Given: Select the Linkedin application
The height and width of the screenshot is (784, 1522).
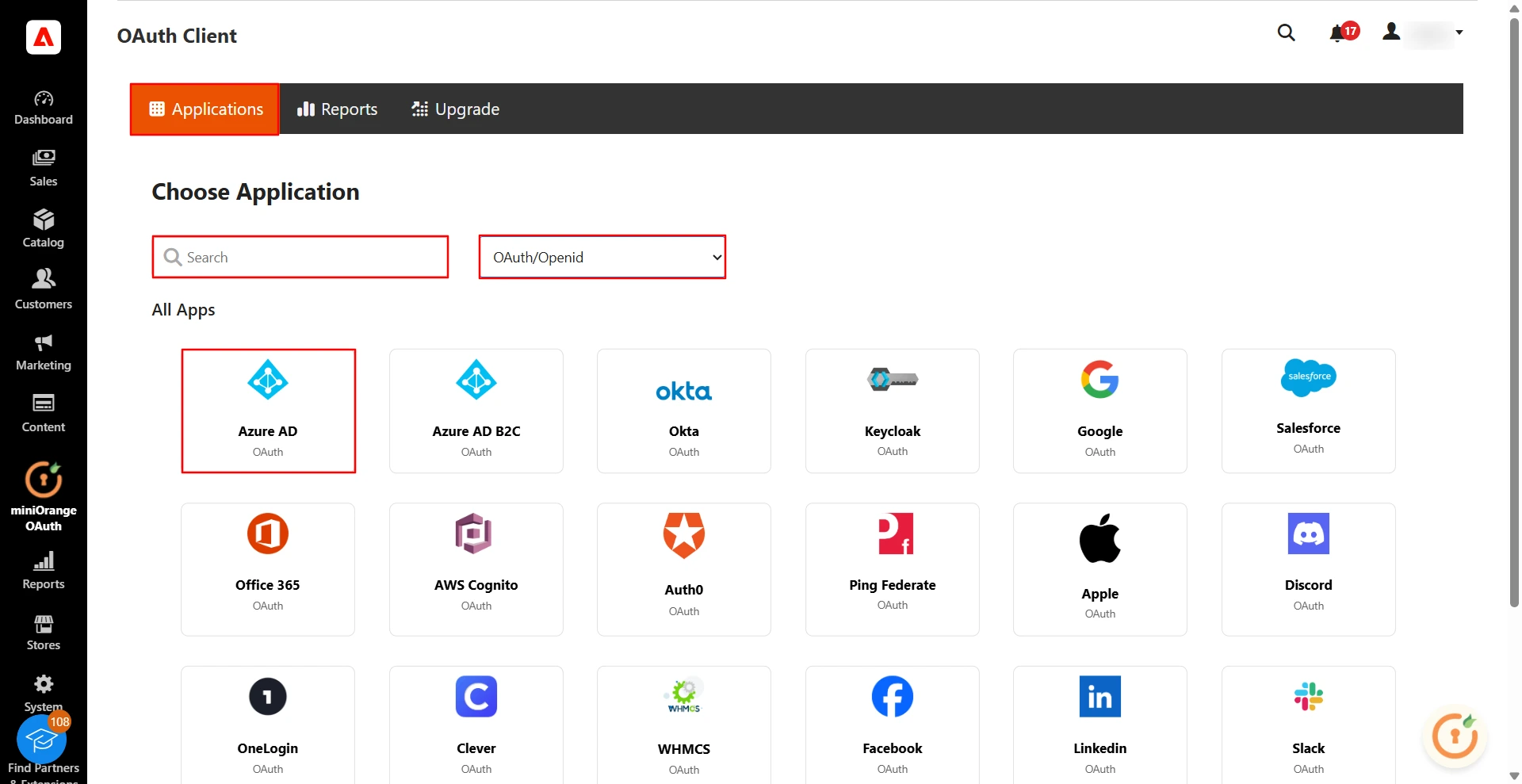Looking at the screenshot, I should [1100, 725].
